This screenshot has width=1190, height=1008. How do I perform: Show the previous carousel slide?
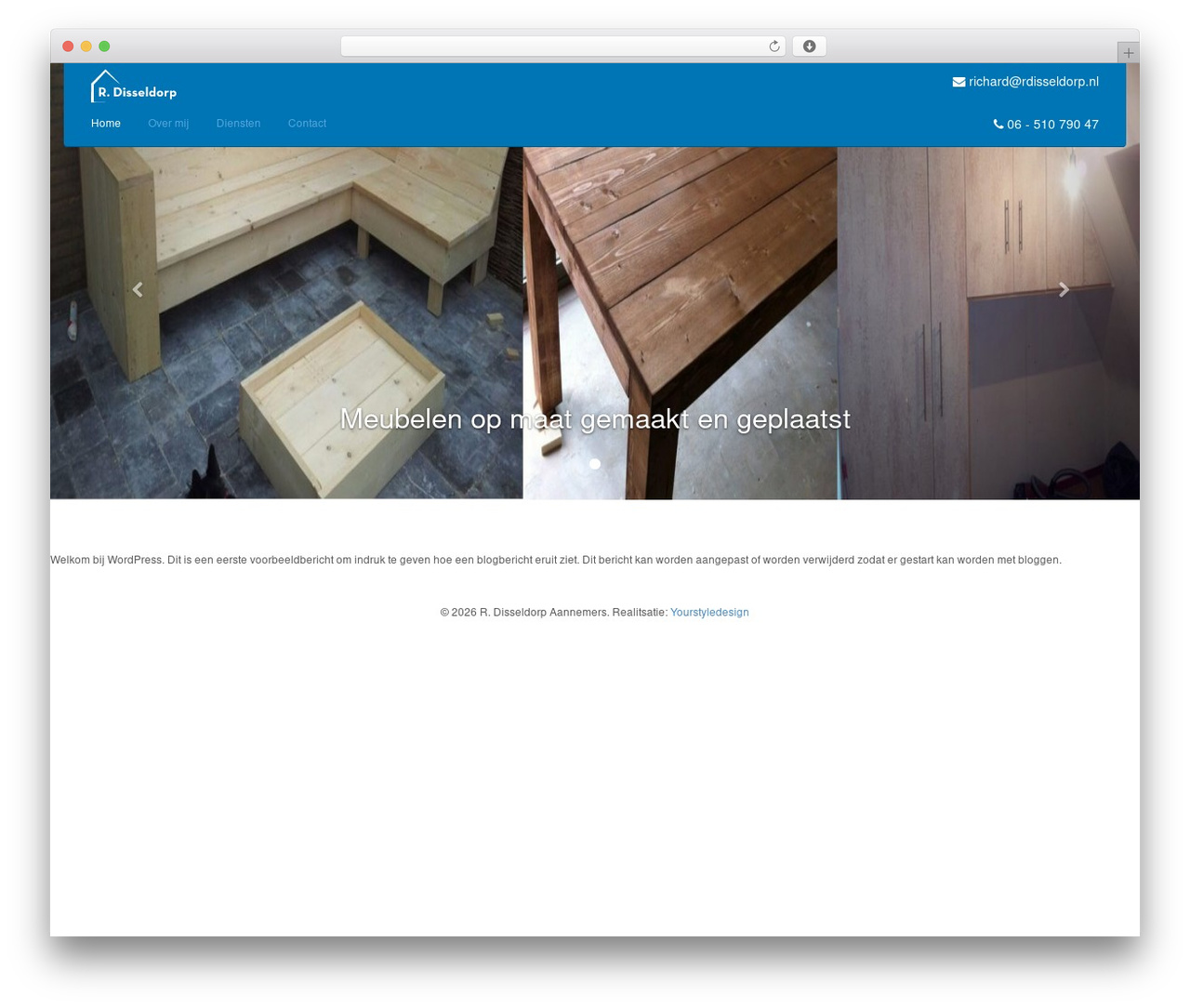[138, 290]
